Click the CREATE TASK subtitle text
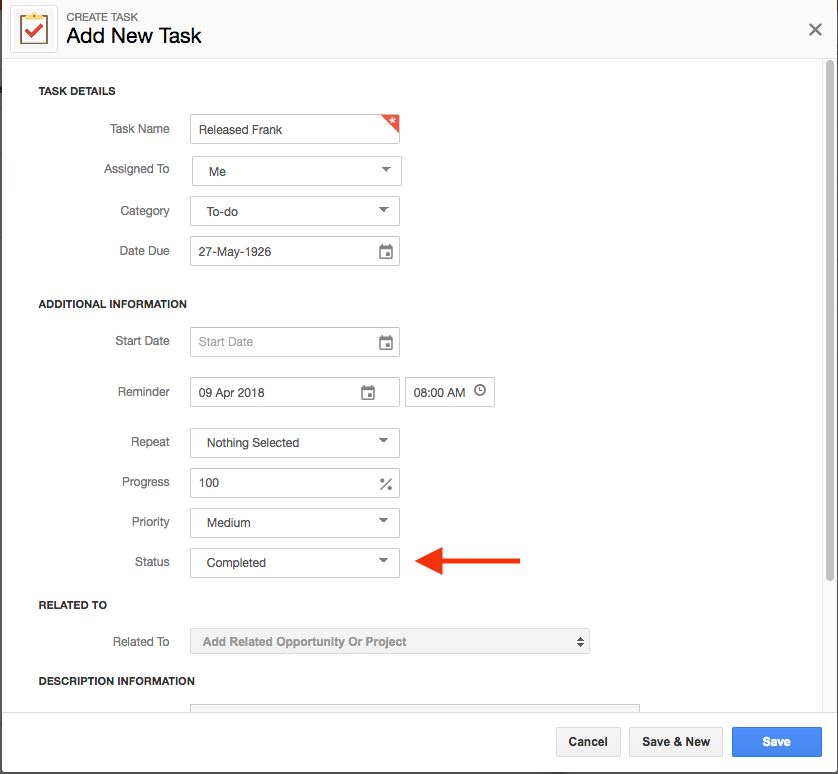The width and height of the screenshot is (838, 774). click(102, 17)
